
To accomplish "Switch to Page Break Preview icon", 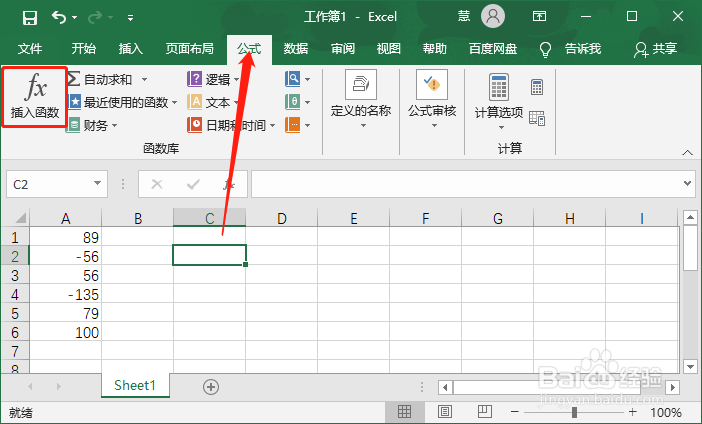I will click(484, 411).
